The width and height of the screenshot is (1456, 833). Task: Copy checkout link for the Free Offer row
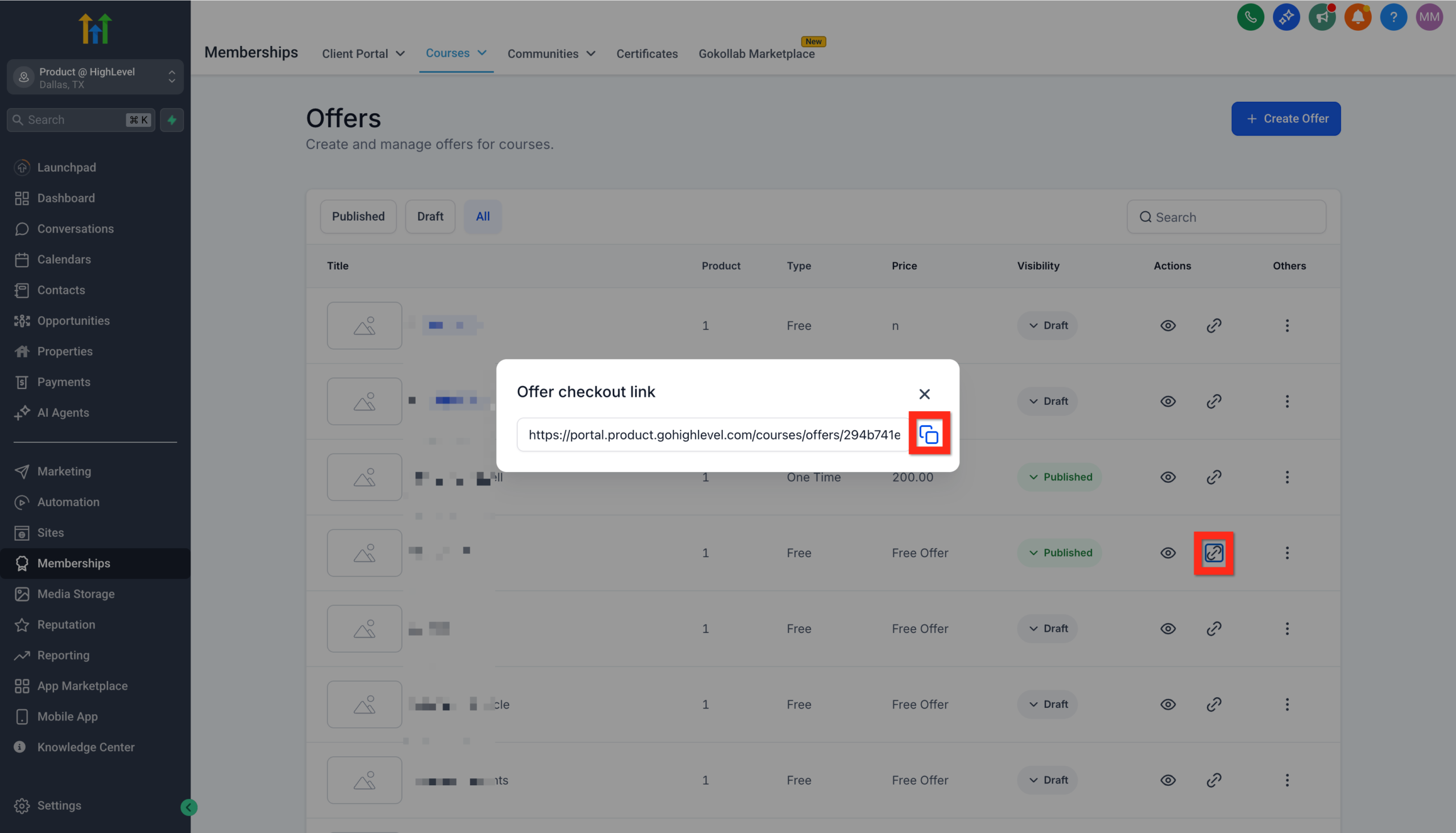1214,553
